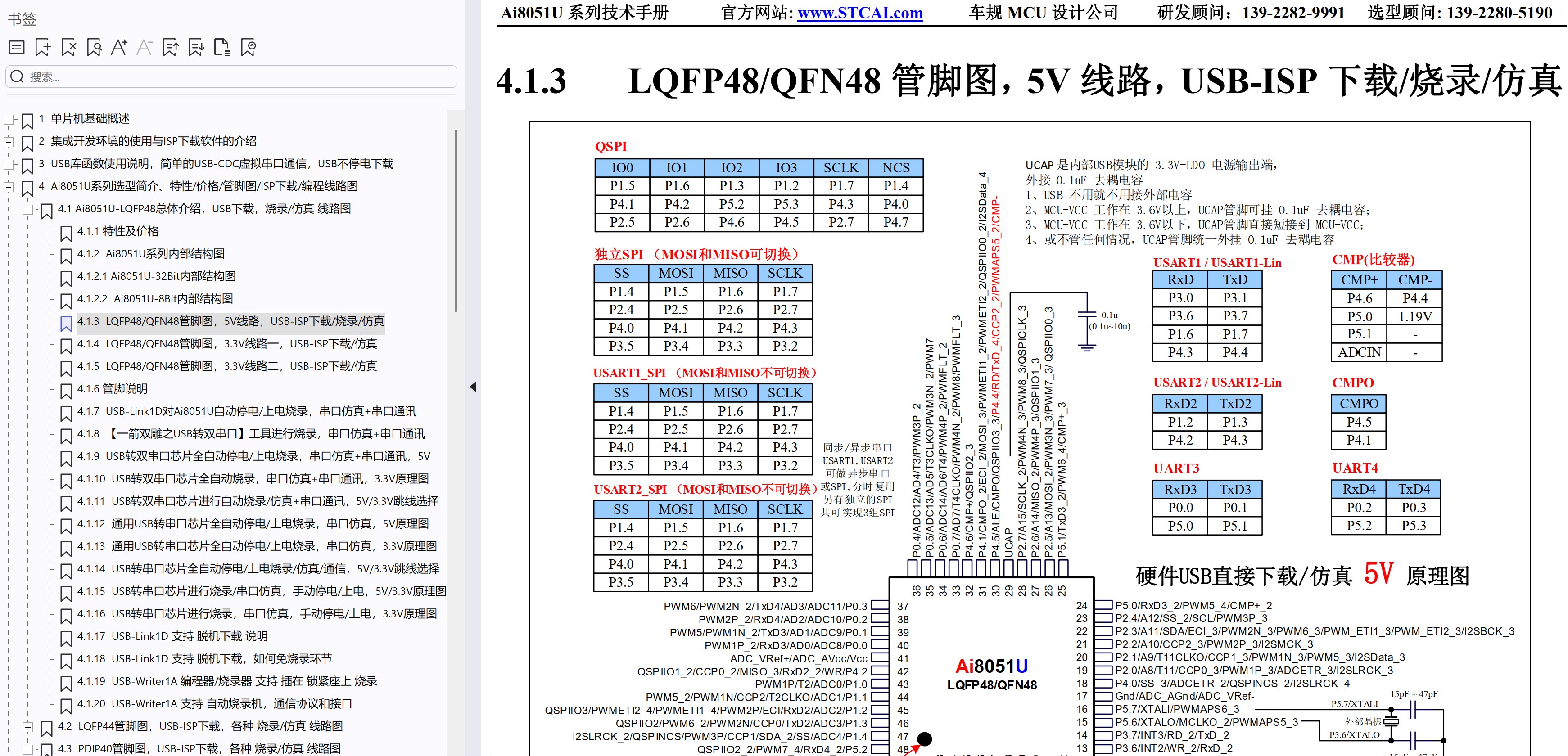Screen dimensions: 1568x756
Task: Expand section 4.3 PDIP40管脚图
Action: pos(27,749)
